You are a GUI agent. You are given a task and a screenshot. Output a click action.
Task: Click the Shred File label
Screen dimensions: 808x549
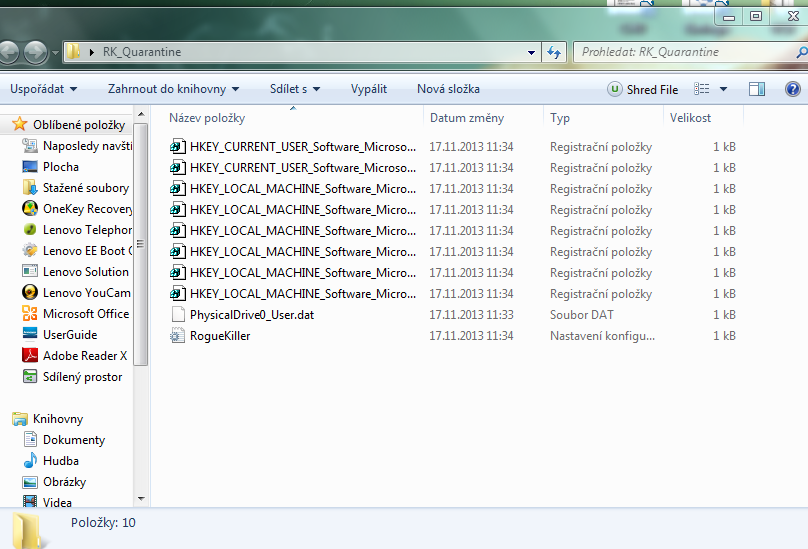[652, 90]
